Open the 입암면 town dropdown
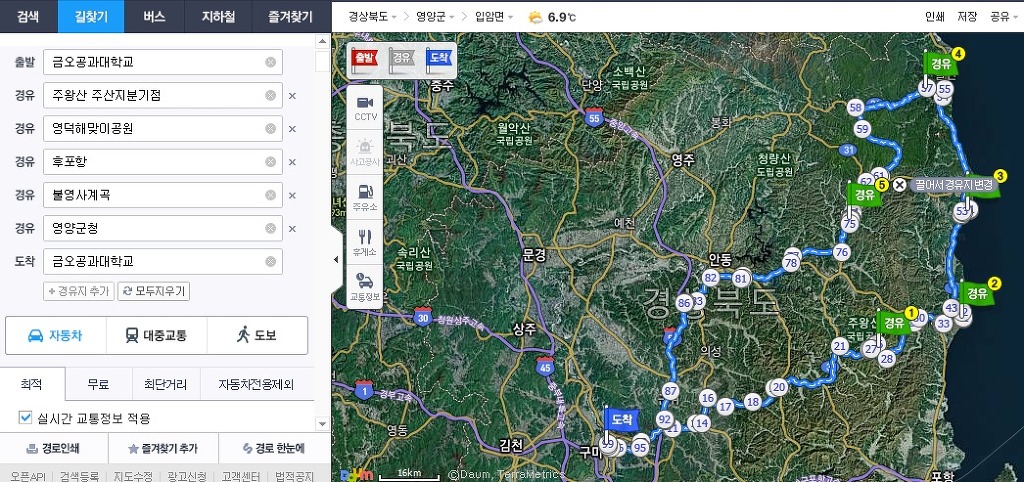Screen dimensions: 1024x482 click(x=493, y=17)
